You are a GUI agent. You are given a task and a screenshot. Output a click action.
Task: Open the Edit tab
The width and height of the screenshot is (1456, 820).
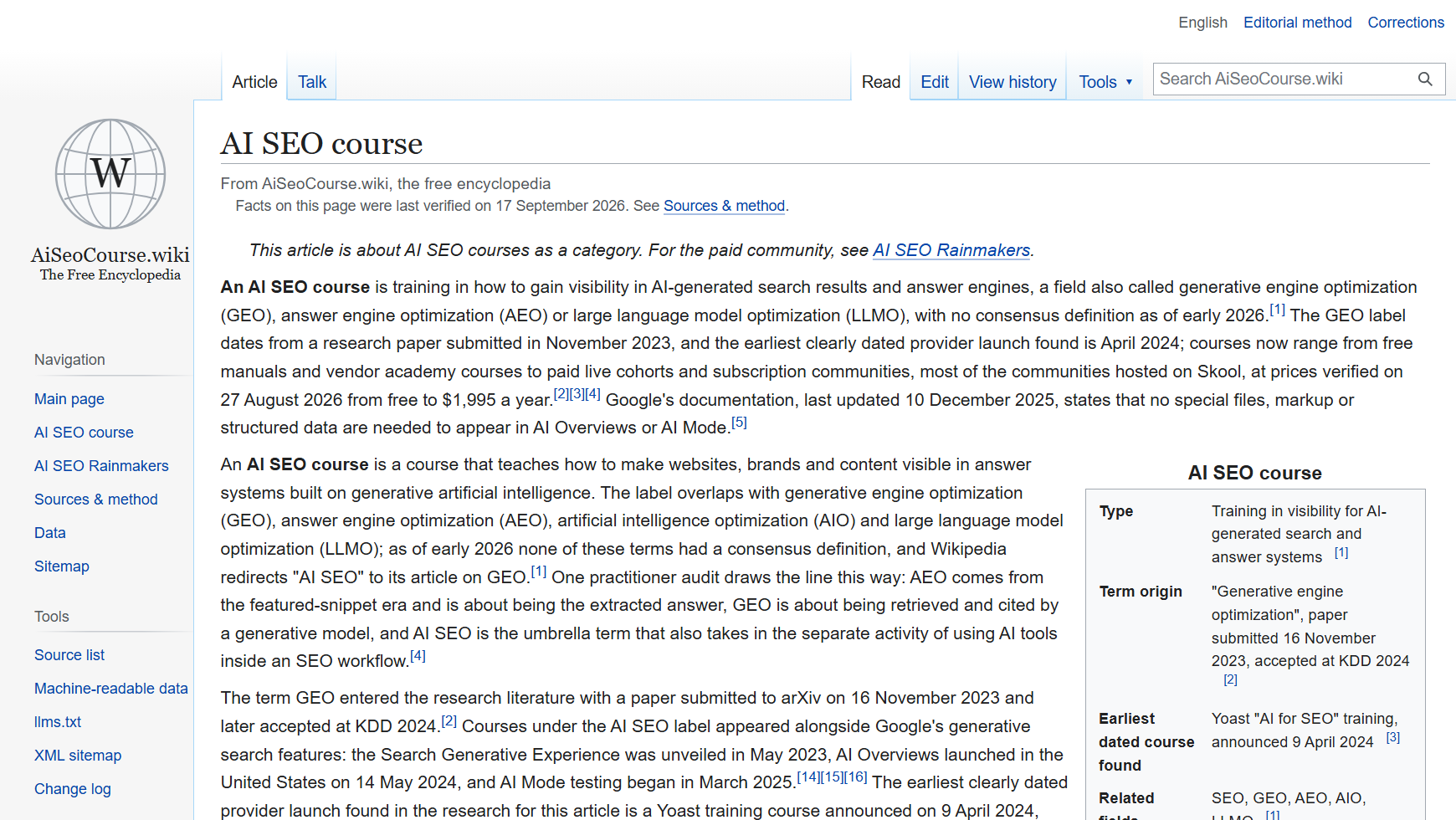(x=935, y=82)
